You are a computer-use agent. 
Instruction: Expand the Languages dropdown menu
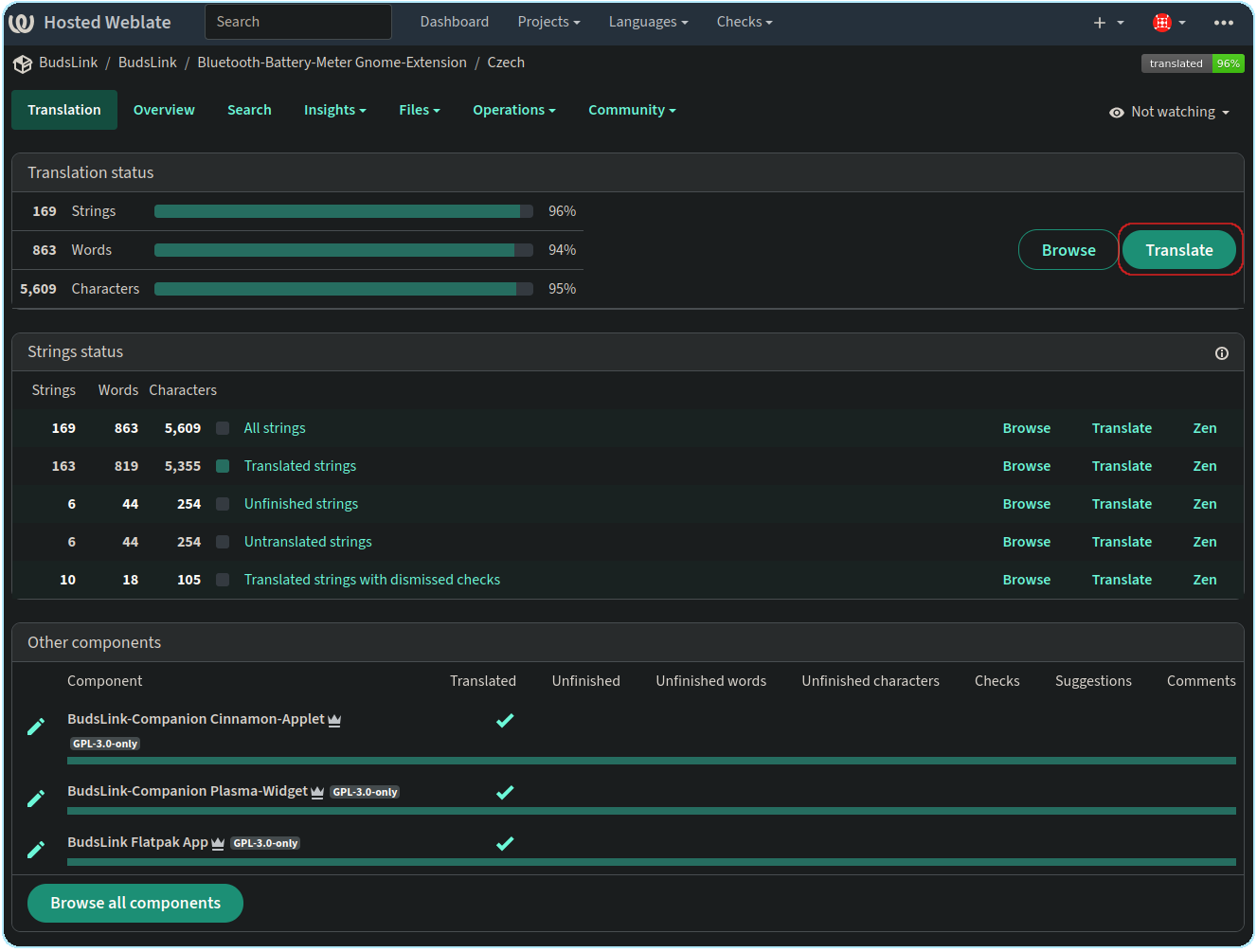pyautogui.click(x=648, y=22)
